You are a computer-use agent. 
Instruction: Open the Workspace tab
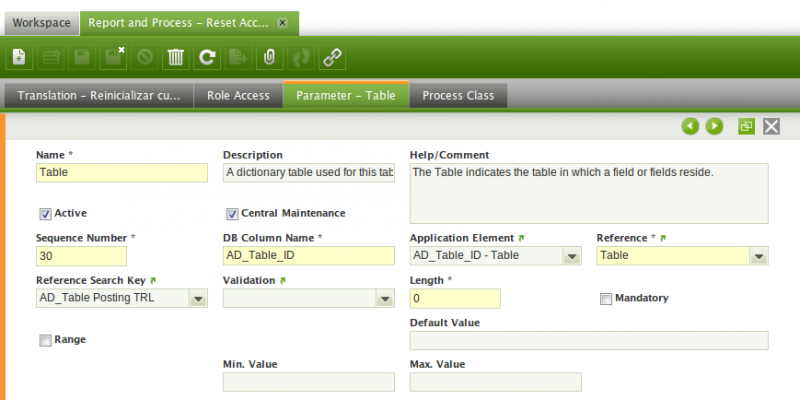click(x=40, y=21)
